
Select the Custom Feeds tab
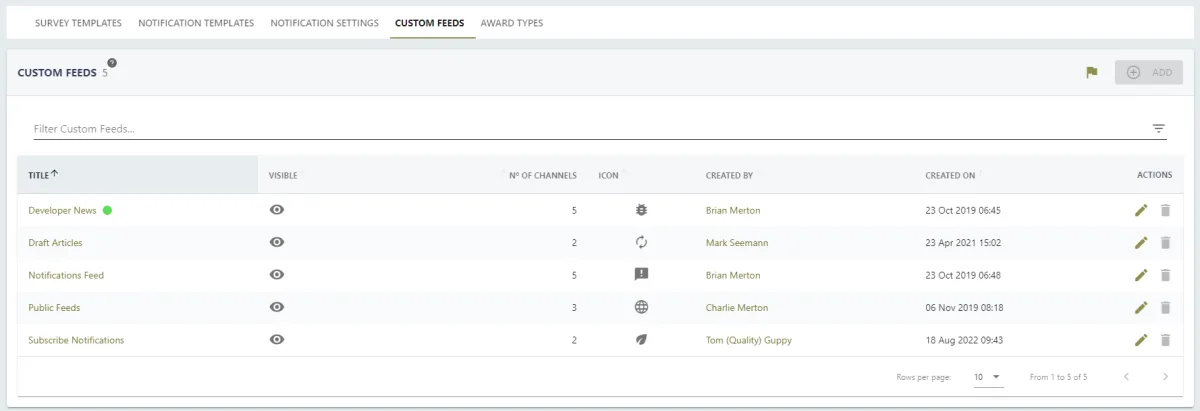(429, 23)
